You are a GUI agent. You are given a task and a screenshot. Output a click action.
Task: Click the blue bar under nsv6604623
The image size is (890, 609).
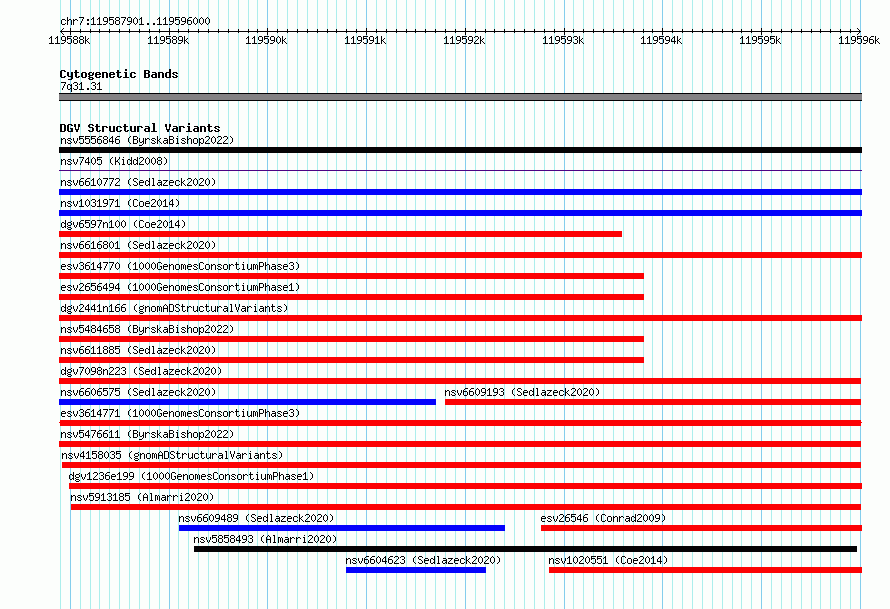coord(416,570)
